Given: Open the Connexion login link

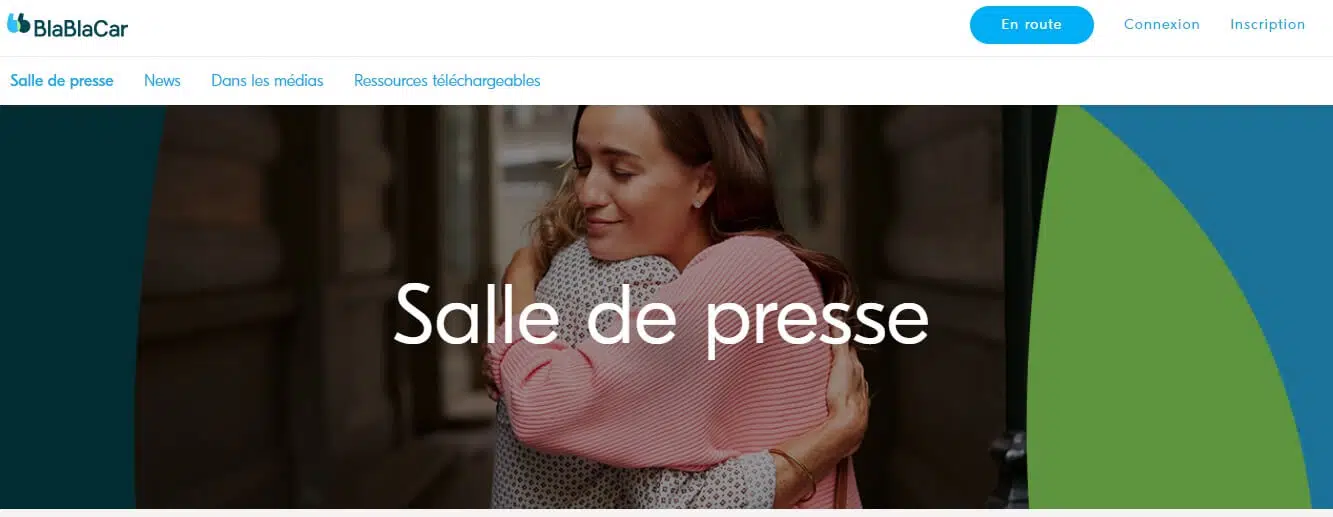Looking at the screenshot, I should pyautogui.click(x=1161, y=25).
